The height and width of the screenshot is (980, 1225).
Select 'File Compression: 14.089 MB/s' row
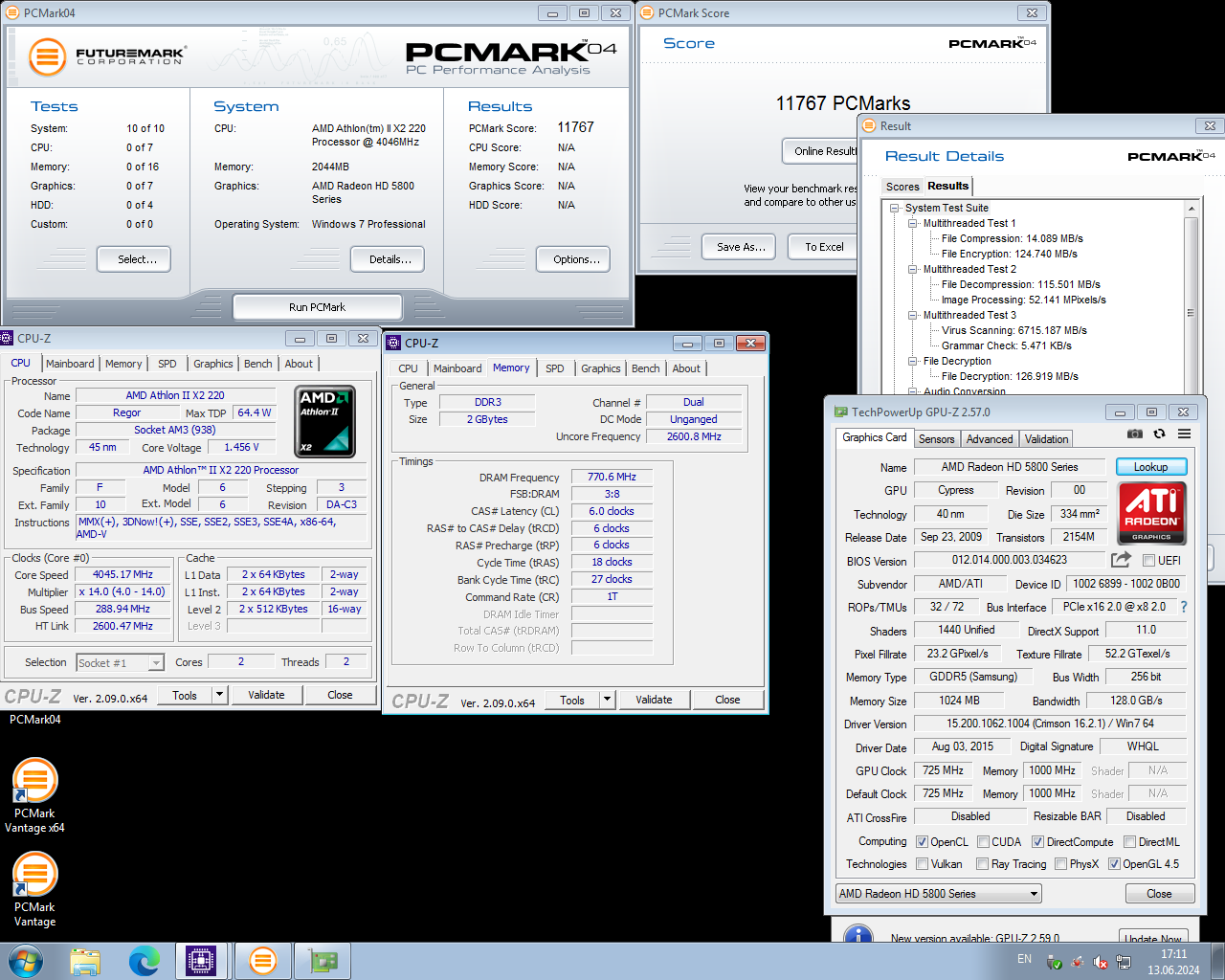1012,238
